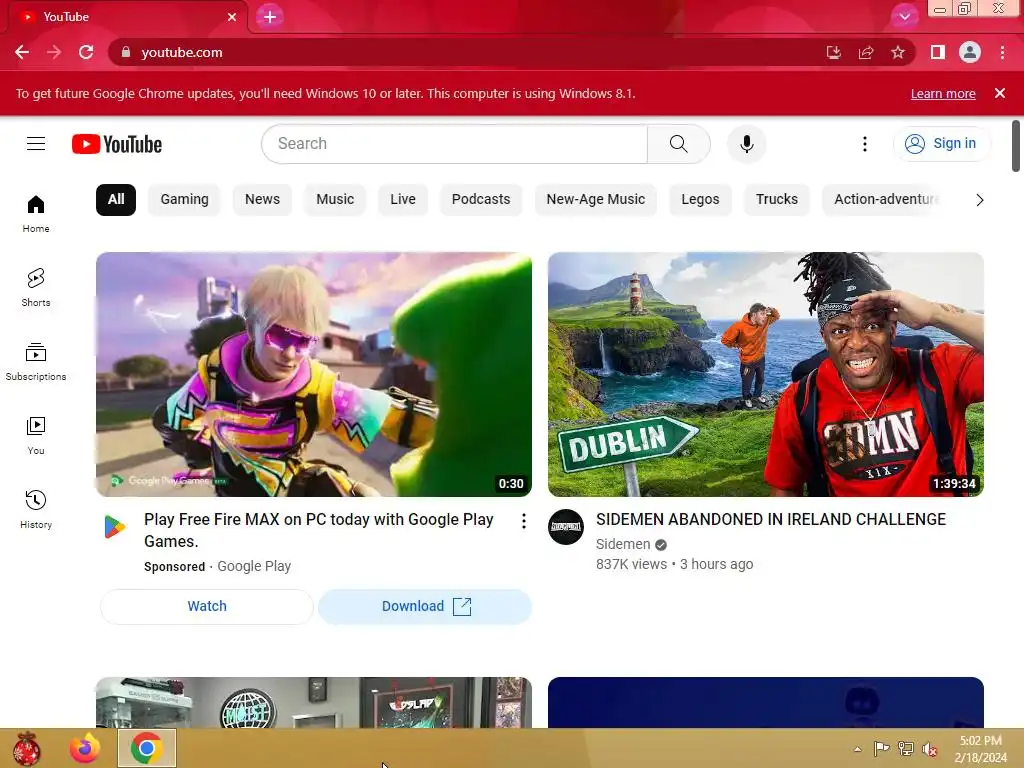
Task: Go to Home in sidebar
Action: coord(36,214)
